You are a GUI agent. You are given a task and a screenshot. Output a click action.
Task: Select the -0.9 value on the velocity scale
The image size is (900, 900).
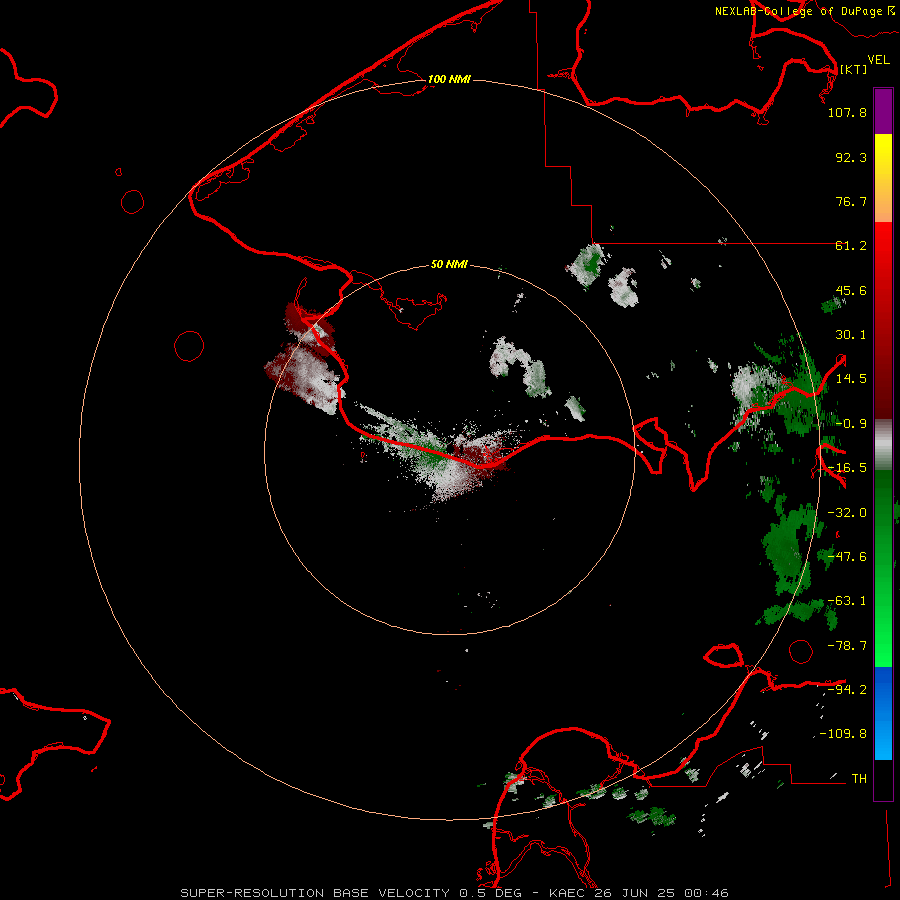tap(851, 424)
